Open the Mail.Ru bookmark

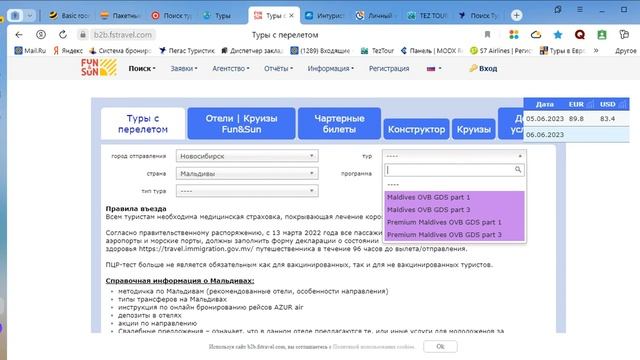(x=30, y=51)
